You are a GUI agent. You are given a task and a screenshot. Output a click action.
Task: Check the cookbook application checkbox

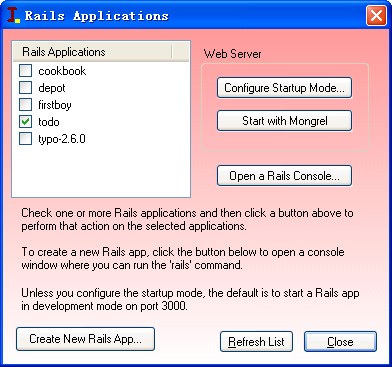coord(26,71)
